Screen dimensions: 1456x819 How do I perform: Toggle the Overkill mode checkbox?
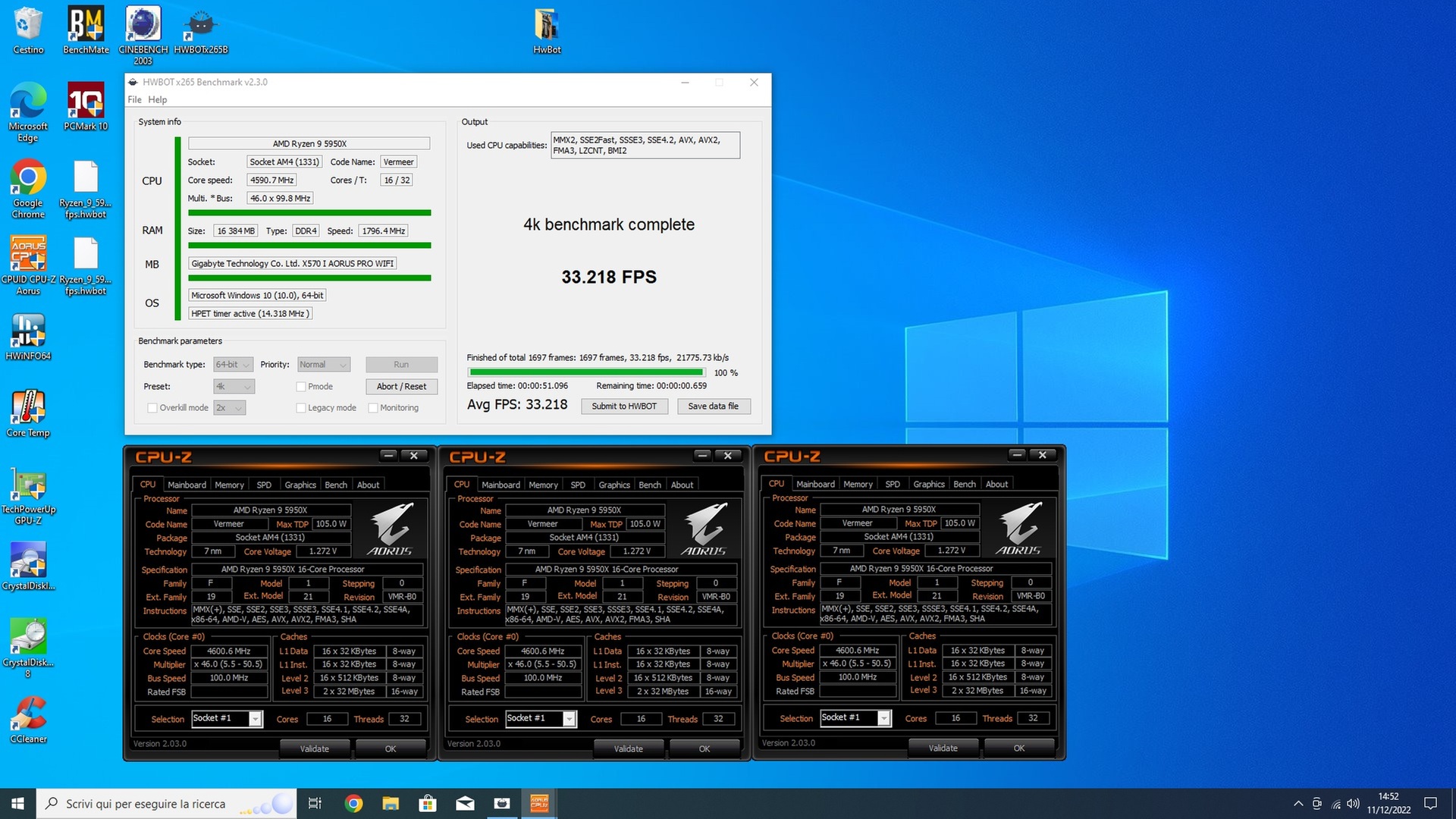tap(152, 408)
